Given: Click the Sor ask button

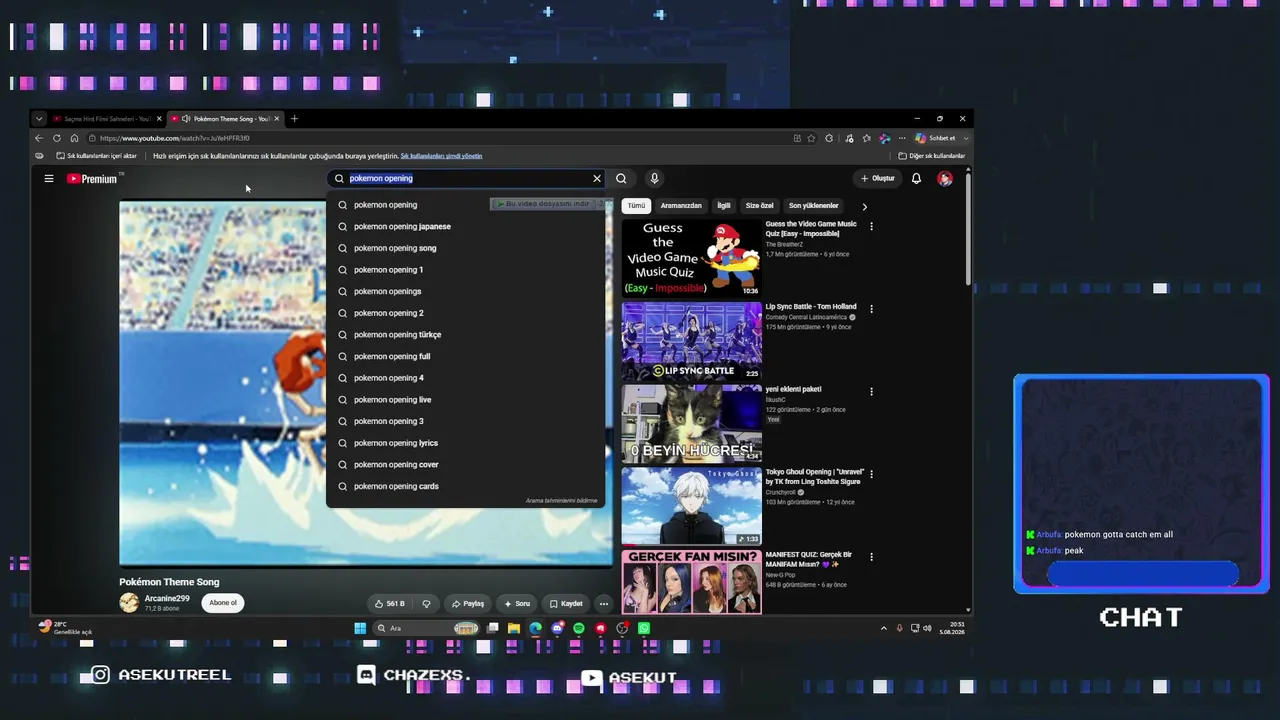Looking at the screenshot, I should click(517, 604).
